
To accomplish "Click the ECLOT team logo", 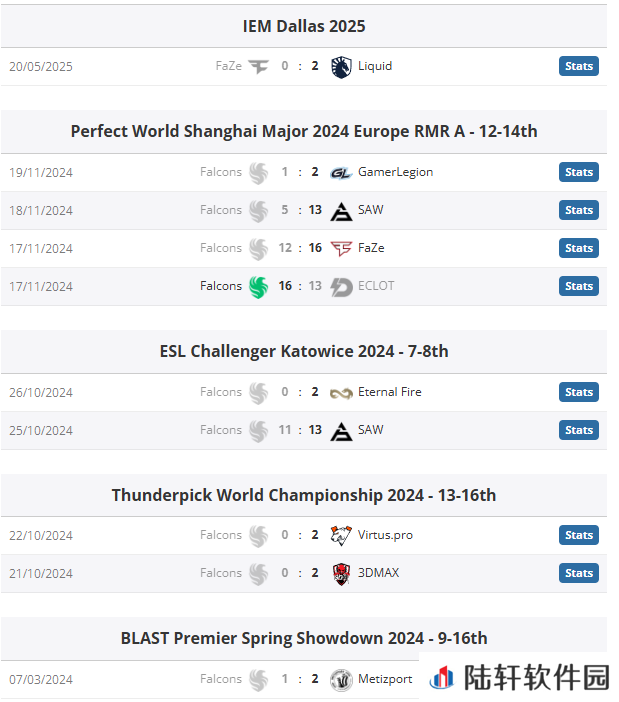I will (341, 287).
